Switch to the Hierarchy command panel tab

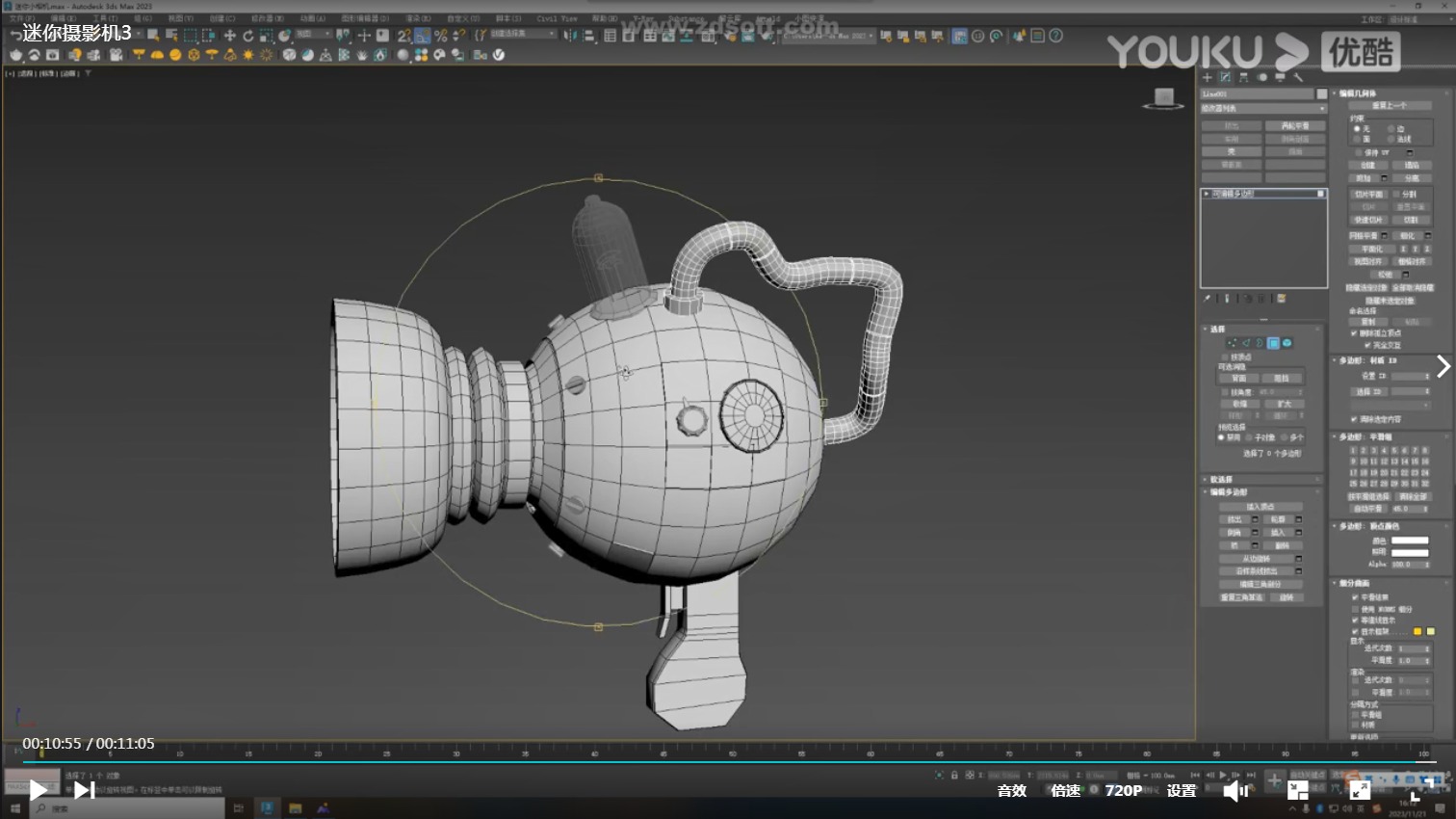pos(1243,77)
